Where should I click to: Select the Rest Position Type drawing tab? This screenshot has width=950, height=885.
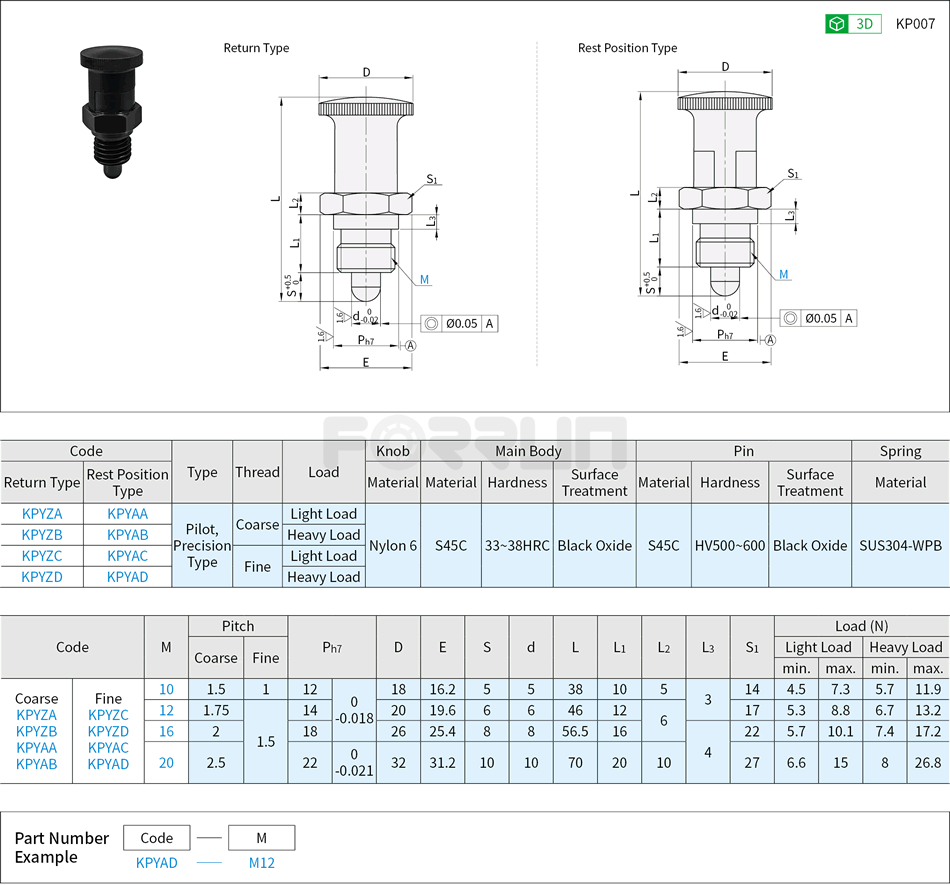point(627,48)
